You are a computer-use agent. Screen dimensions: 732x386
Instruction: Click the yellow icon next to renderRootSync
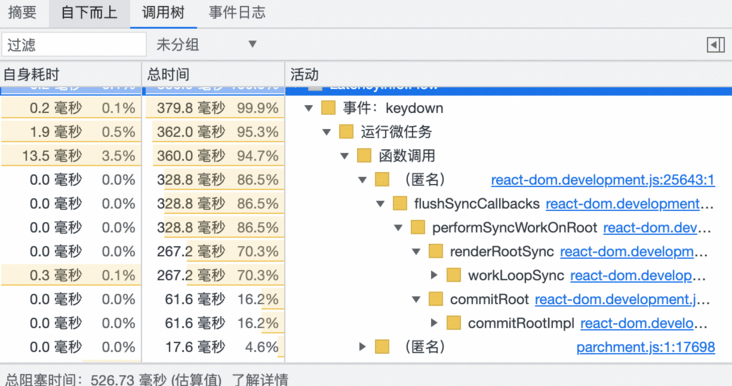pos(436,252)
